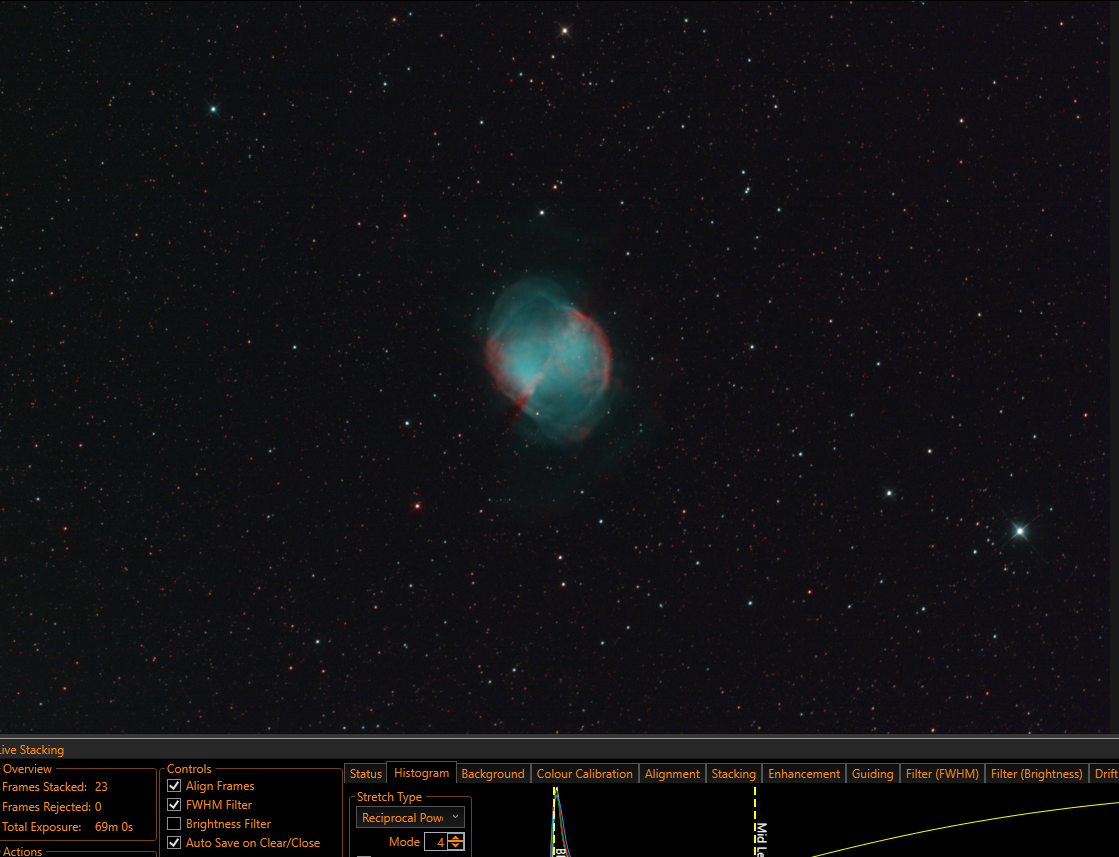The width and height of the screenshot is (1119, 857).
Task: Decrease Mode value with down arrow
Action: pos(455,846)
